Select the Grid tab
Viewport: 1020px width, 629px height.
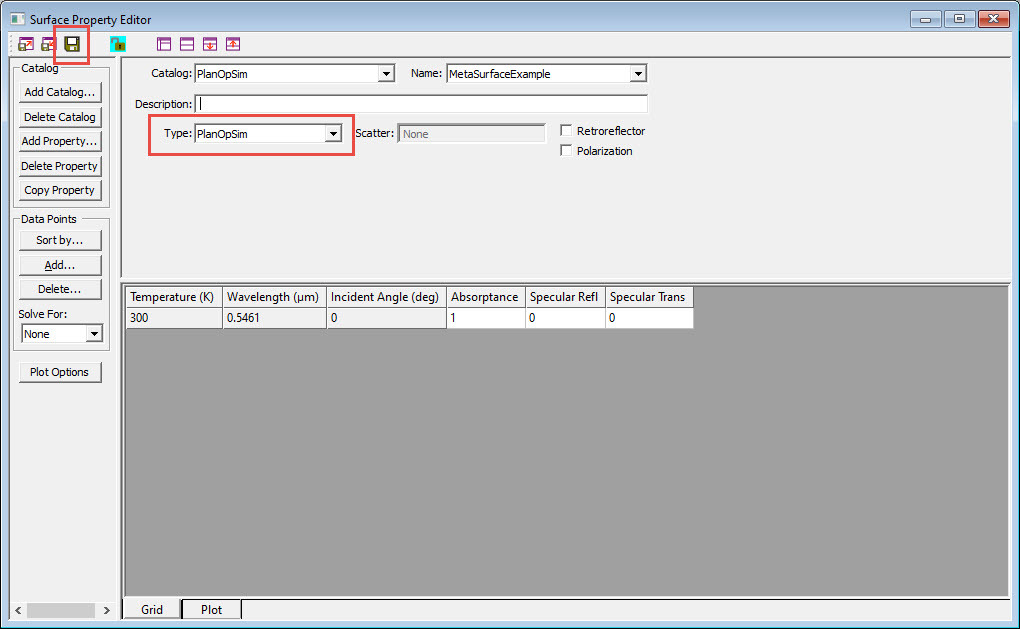pyautogui.click(x=152, y=610)
